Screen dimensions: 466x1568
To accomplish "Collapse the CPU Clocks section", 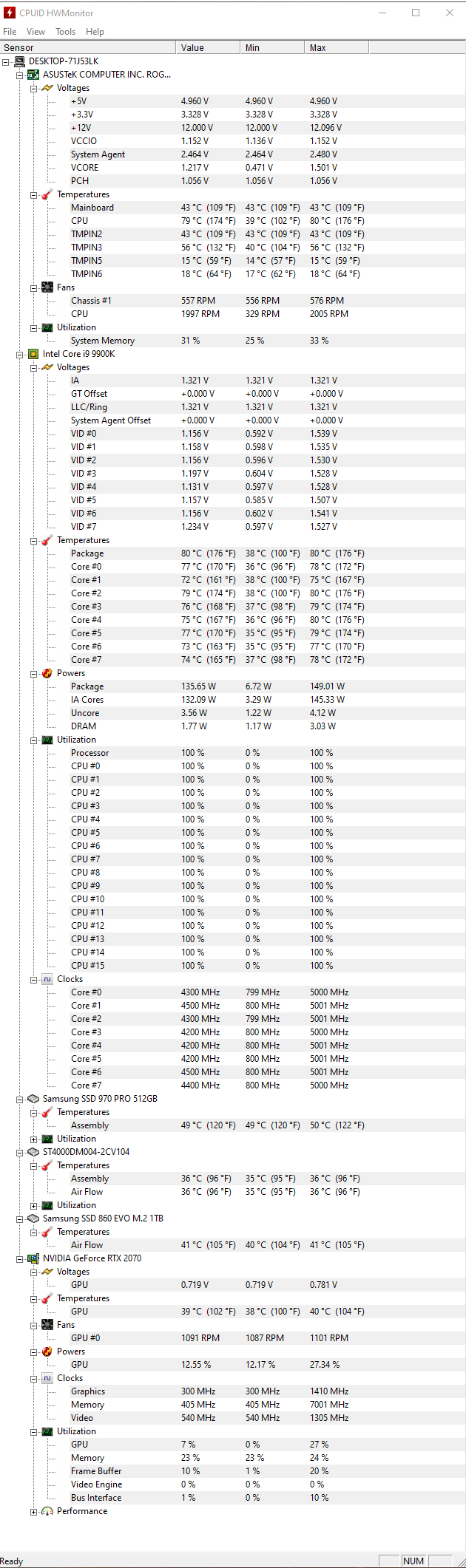I will pos(34,979).
